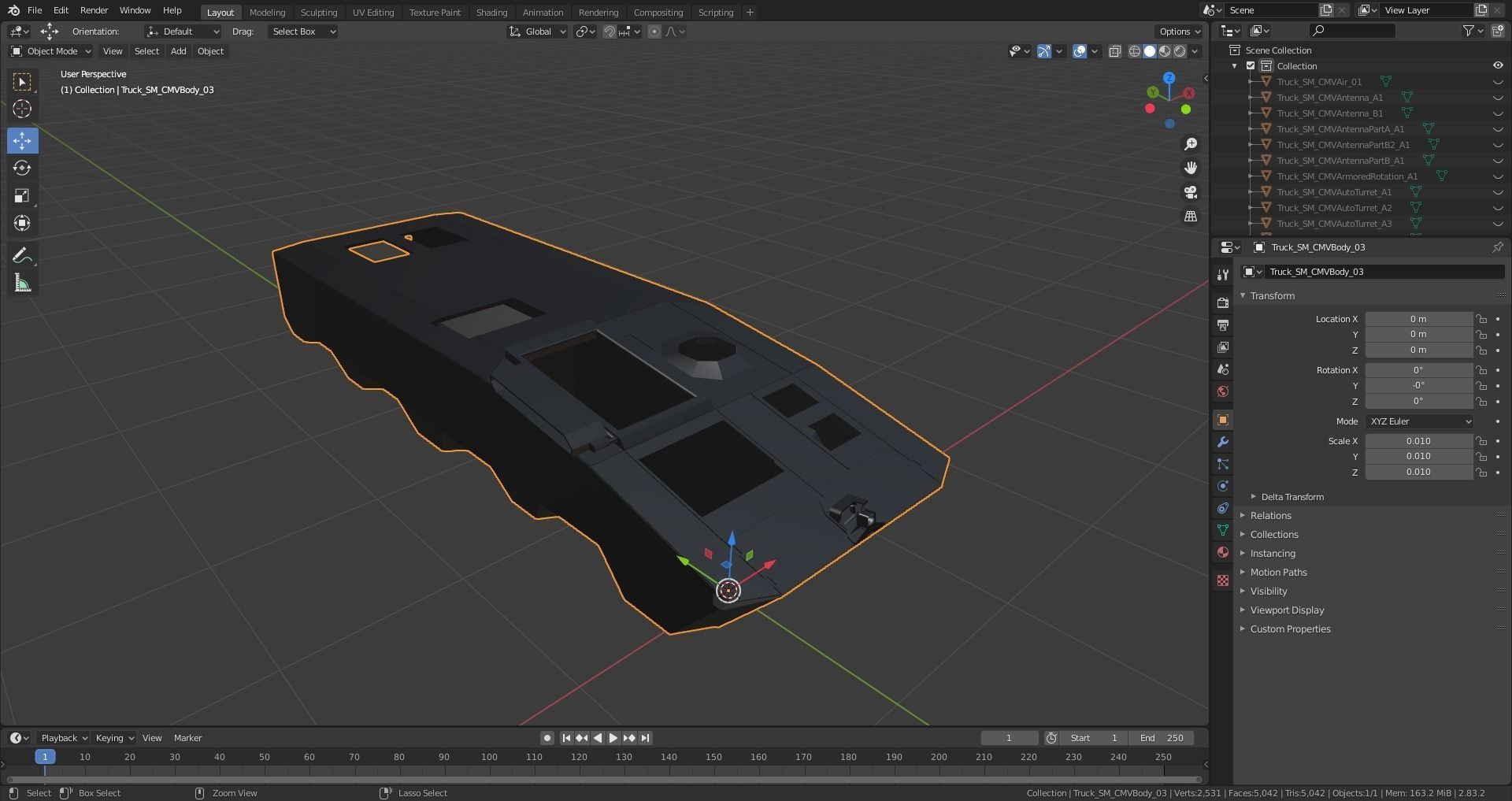Switch to material preview shading
The width and height of the screenshot is (1512, 801).
coord(1165,51)
